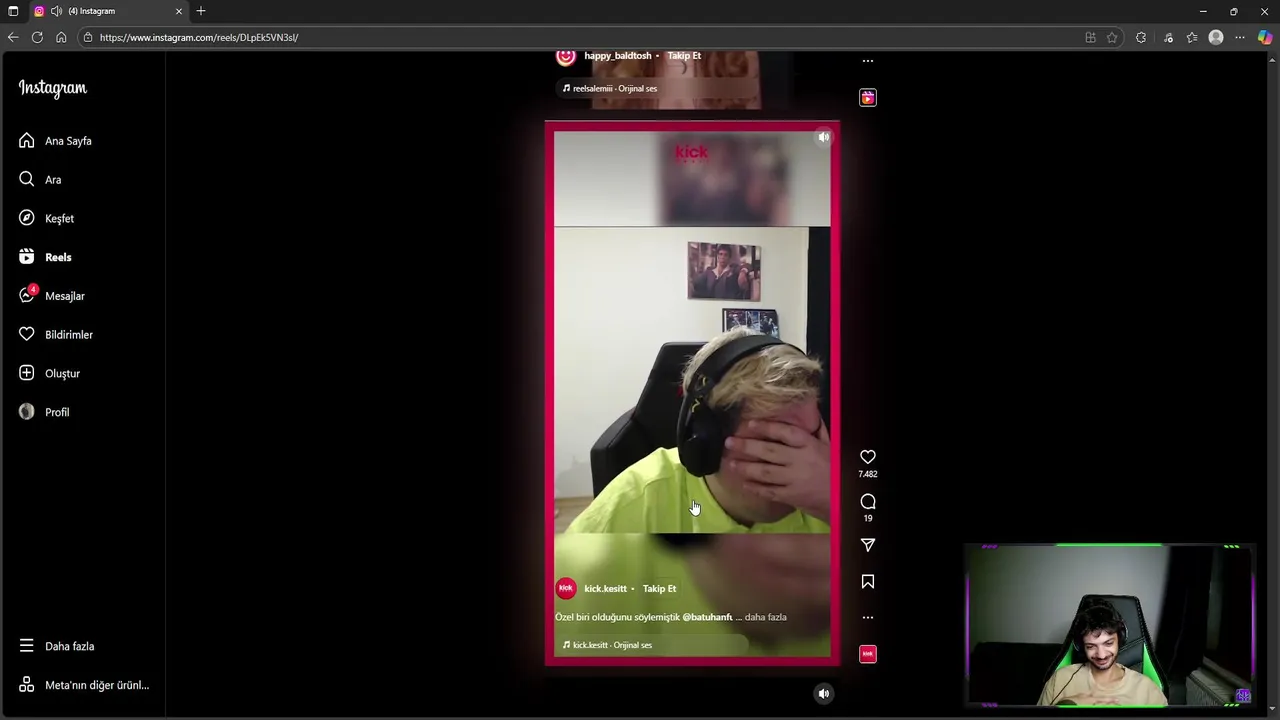The width and height of the screenshot is (1280, 720).
Task: Open kick.kesitt profile username
Action: coord(605,588)
